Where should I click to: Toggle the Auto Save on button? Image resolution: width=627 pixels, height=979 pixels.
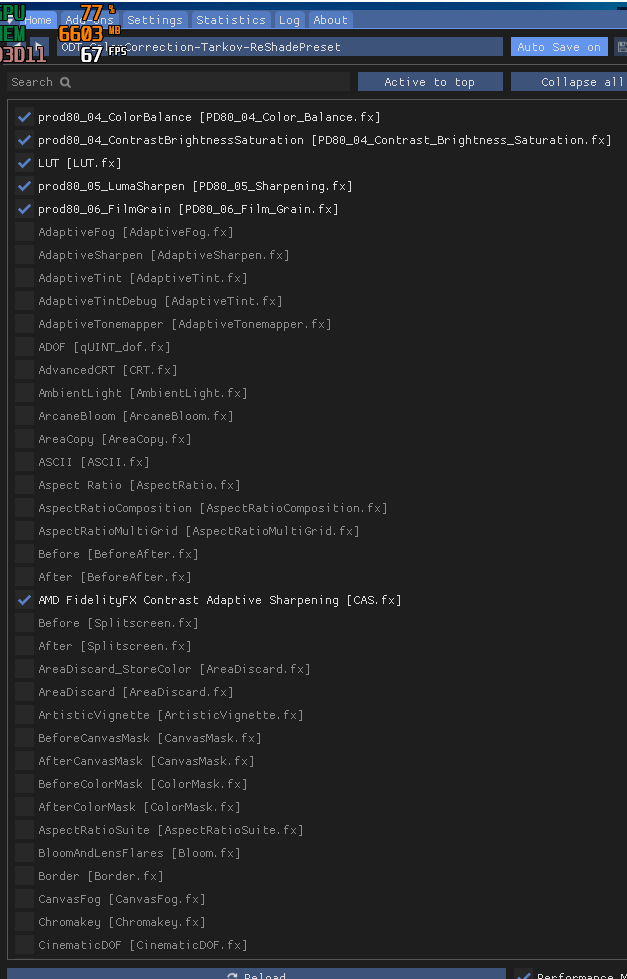click(x=559, y=47)
